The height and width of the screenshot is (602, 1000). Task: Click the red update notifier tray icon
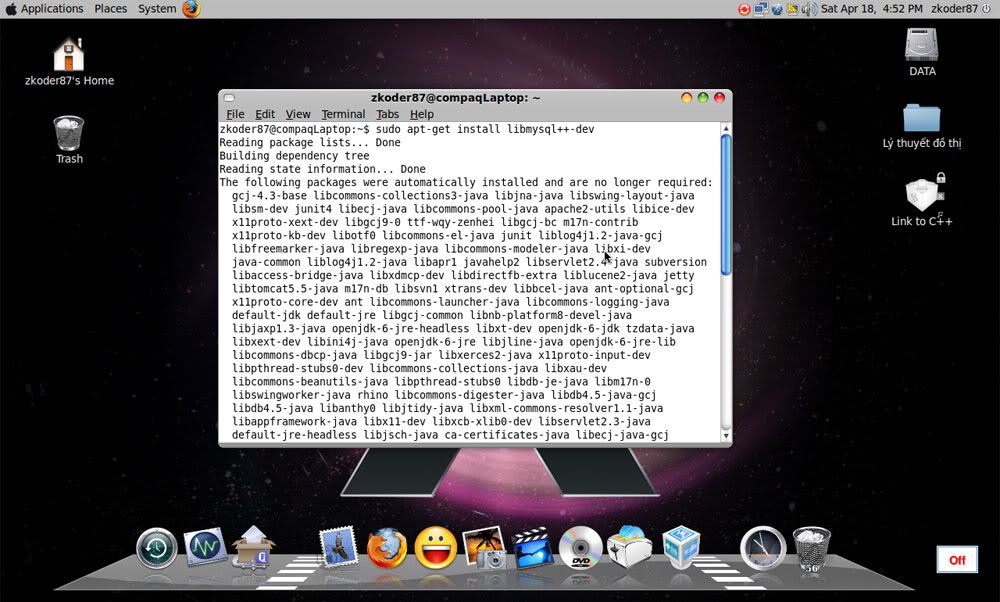click(x=744, y=9)
